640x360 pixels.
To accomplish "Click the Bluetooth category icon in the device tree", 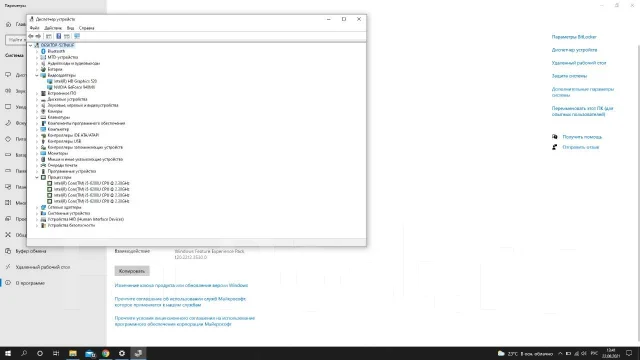I will coord(43,51).
